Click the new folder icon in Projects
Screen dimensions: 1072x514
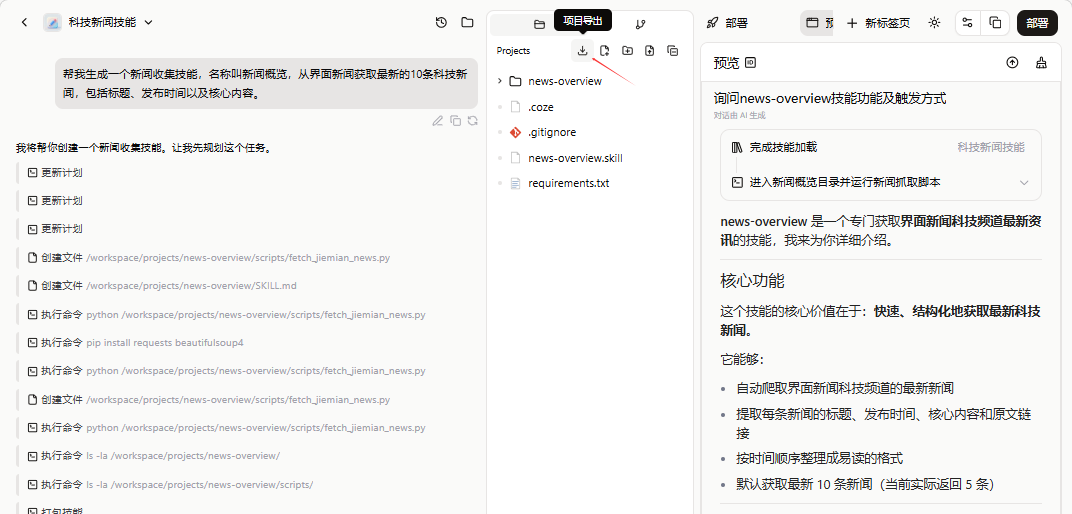point(627,51)
